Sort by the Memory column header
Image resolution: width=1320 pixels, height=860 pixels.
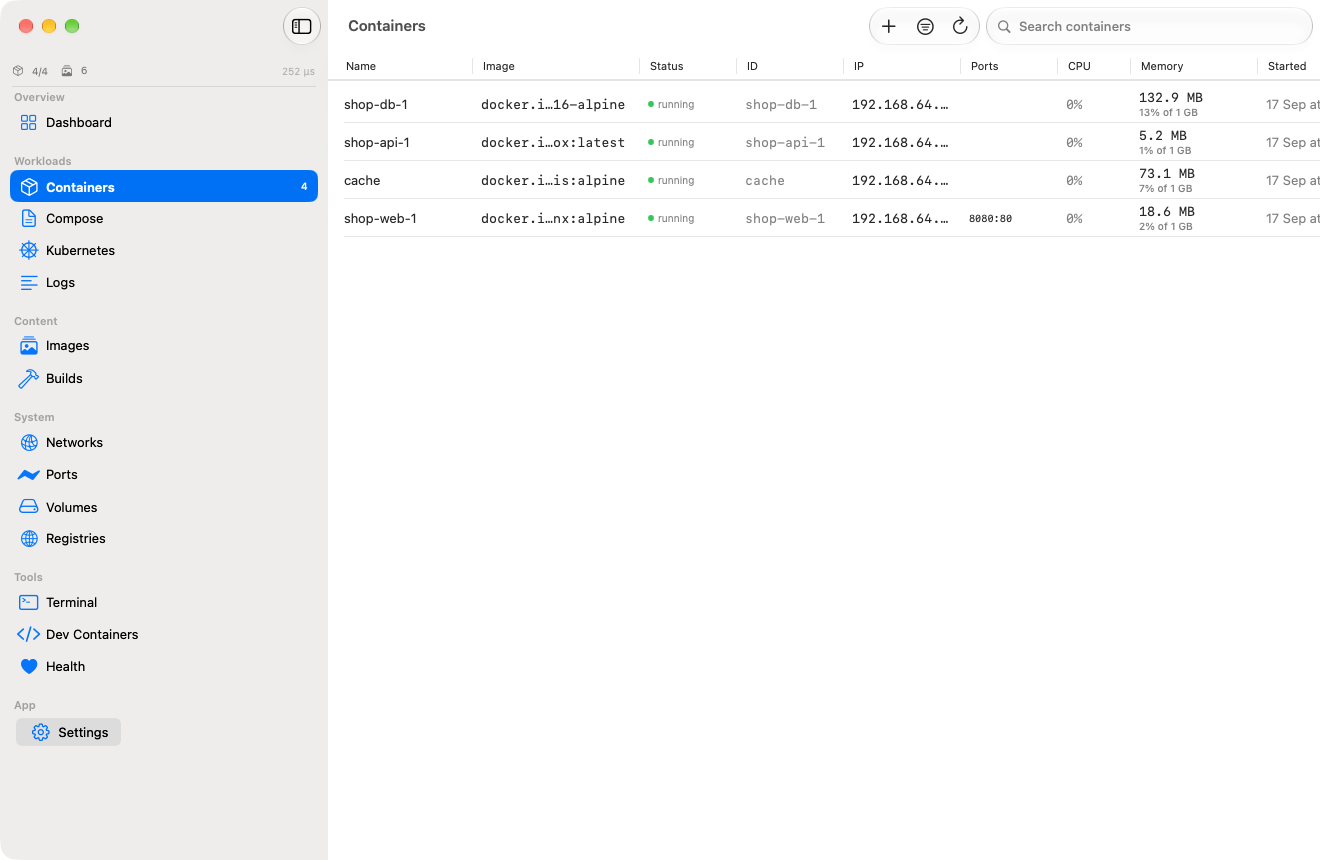point(1161,66)
